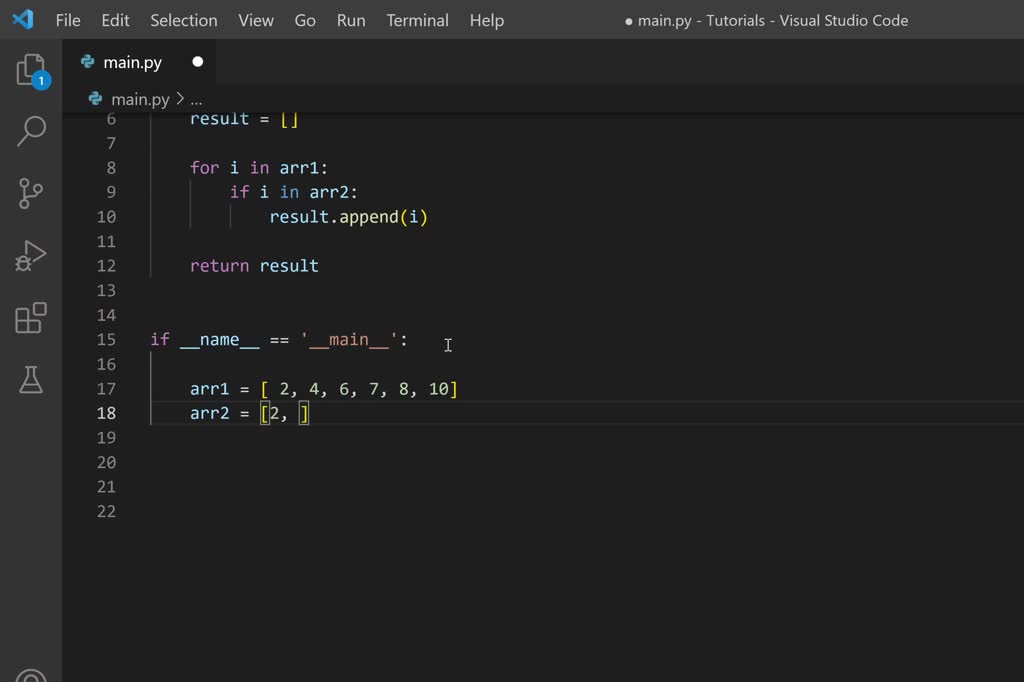Viewport: 1024px width, 682px height.
Task: Open the Selection menu
Action: tap(183, 20)
